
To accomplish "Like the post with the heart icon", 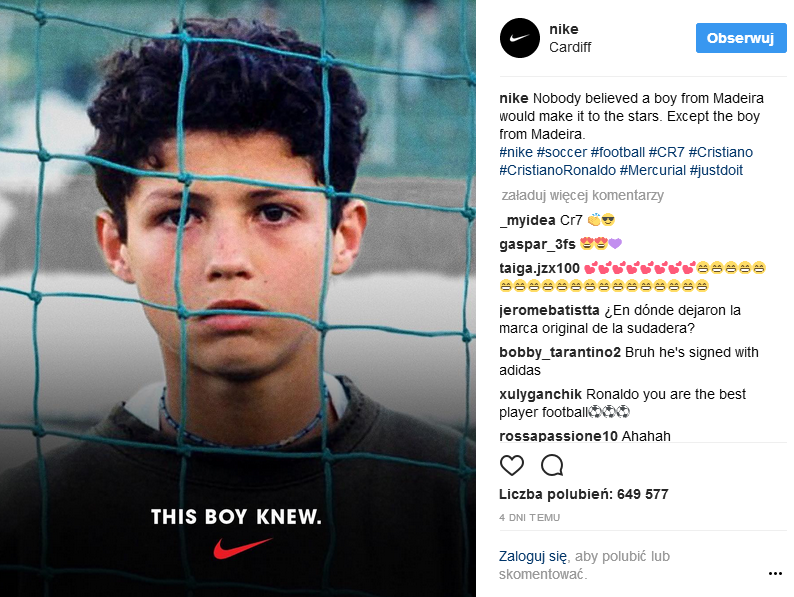I will 511,465.
